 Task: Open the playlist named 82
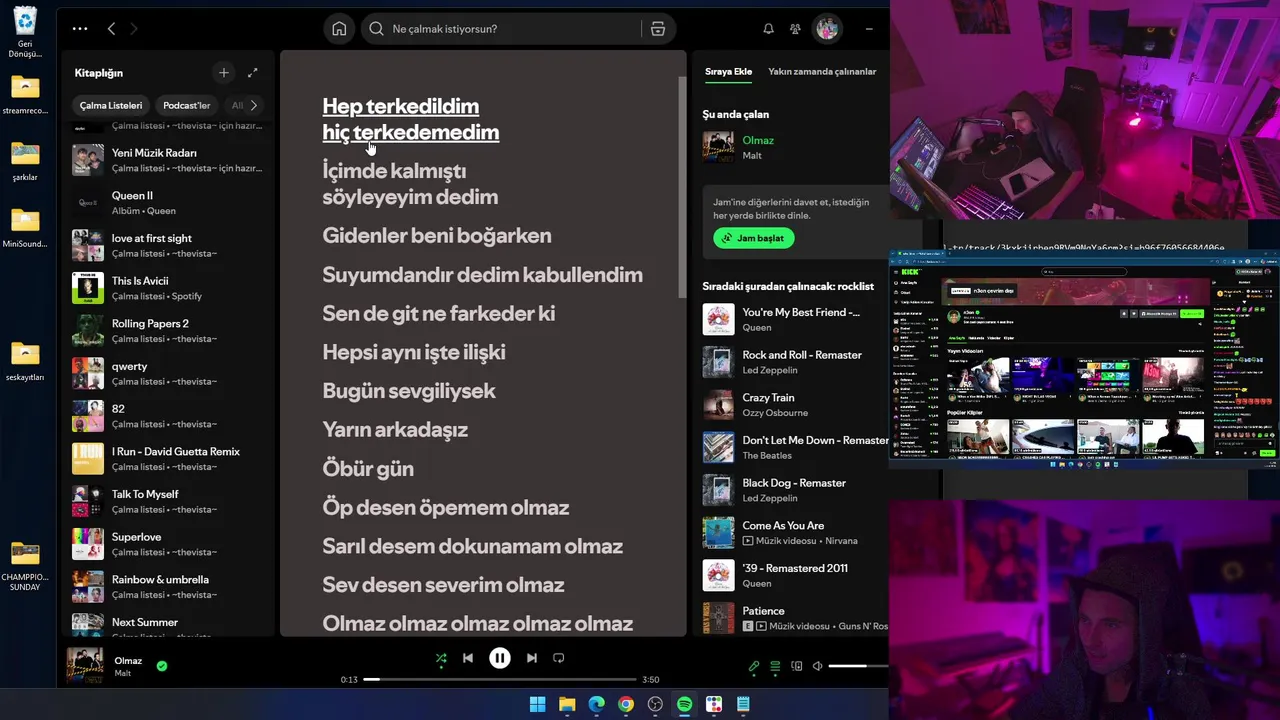pos(168,416)
